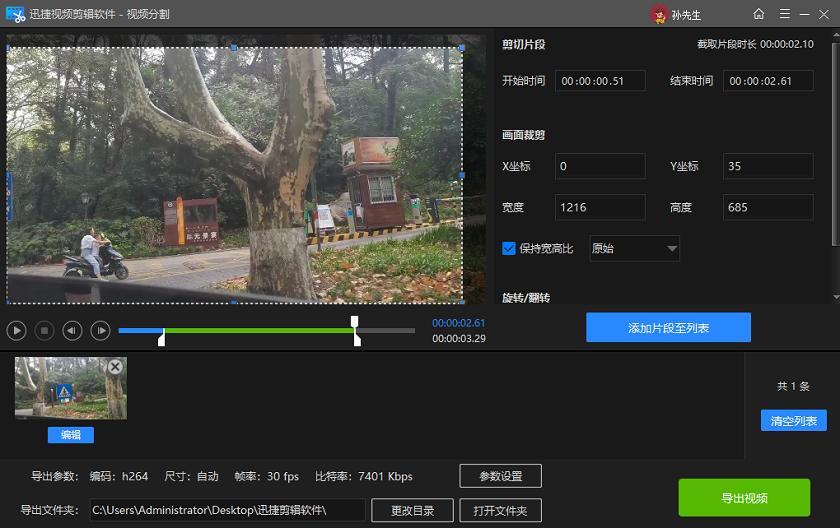Click the 高度 input field
This screenshot has width=840, height=528.
click(x=768, y=207)
